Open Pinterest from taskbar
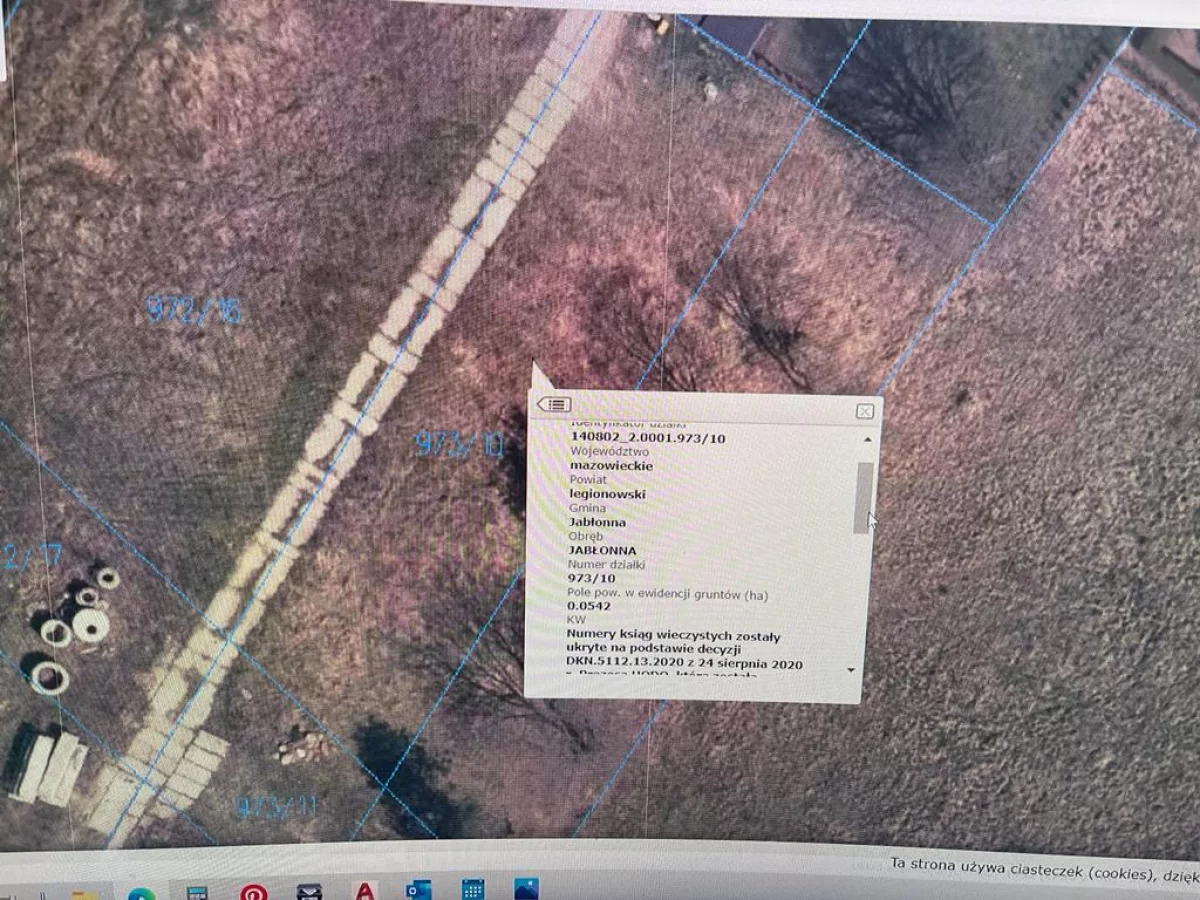1200x900 pixels. (254, 891)
